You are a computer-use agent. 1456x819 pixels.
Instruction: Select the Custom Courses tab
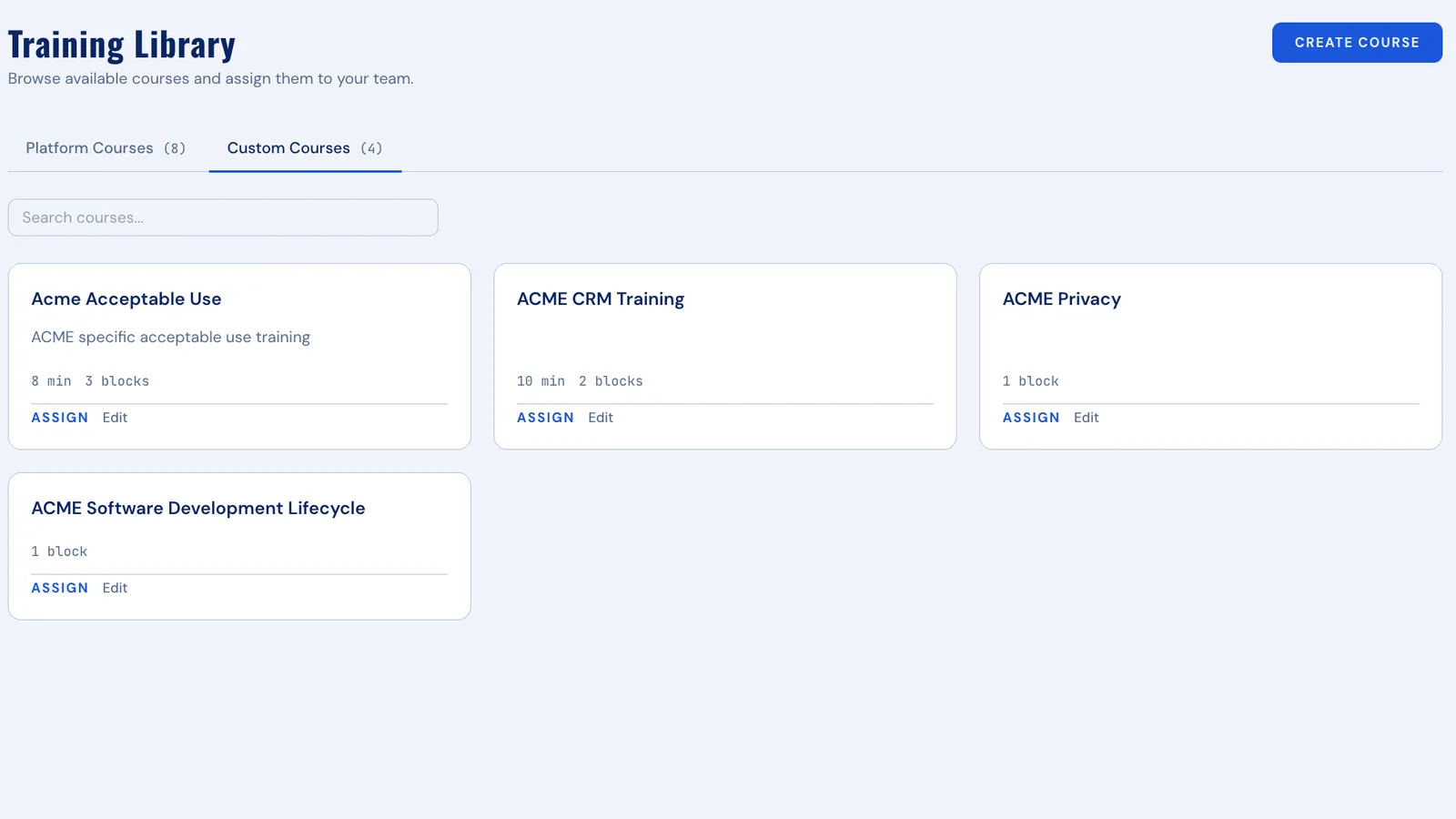click(x=305, y=148)
